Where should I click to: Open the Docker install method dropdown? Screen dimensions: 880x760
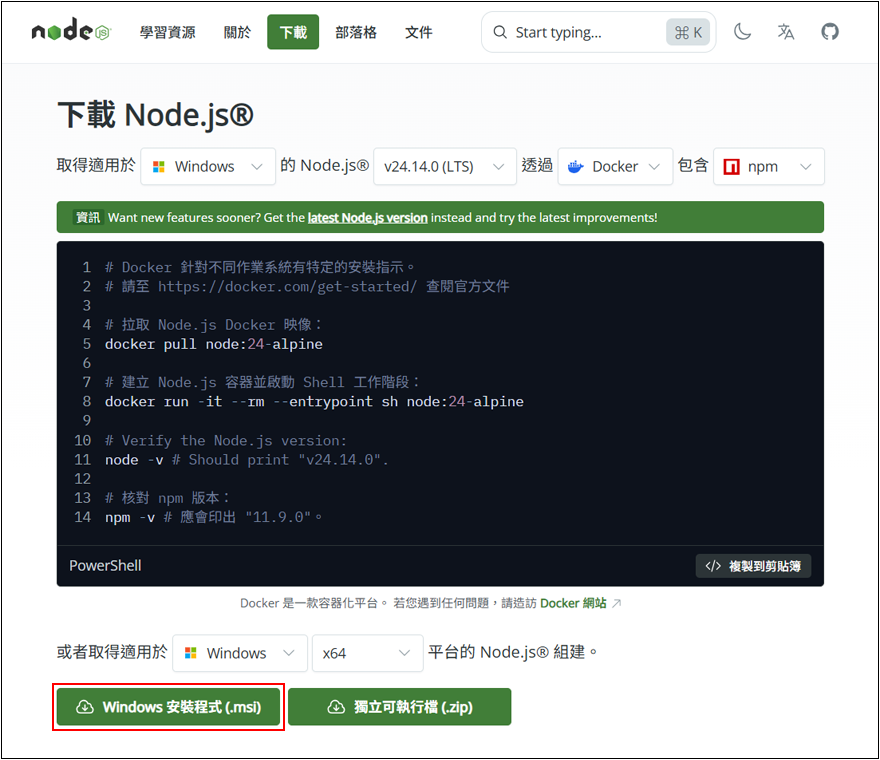click(615, 167)
